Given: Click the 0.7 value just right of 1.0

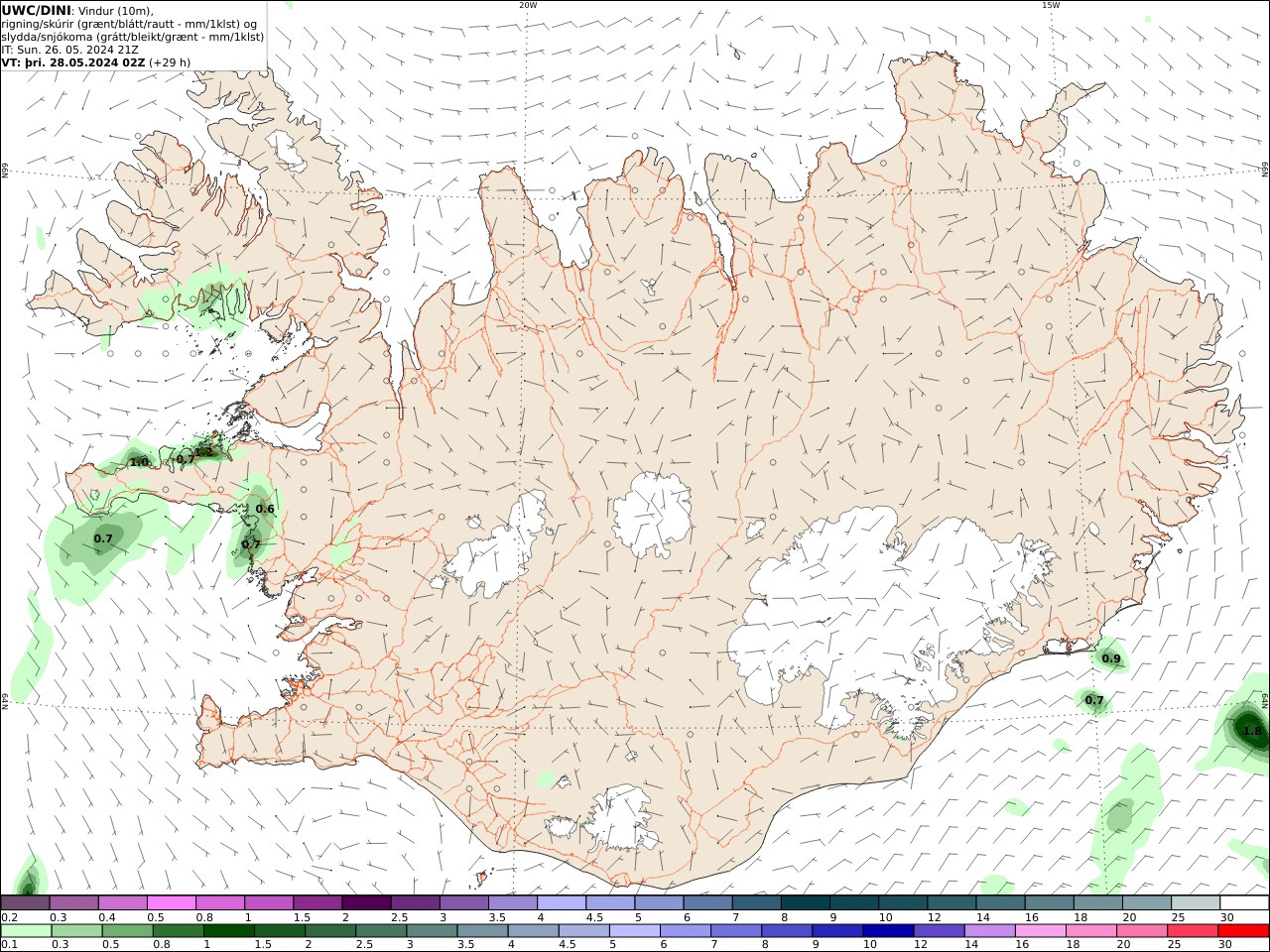Looking at the screenshot, I should [186, 459].
